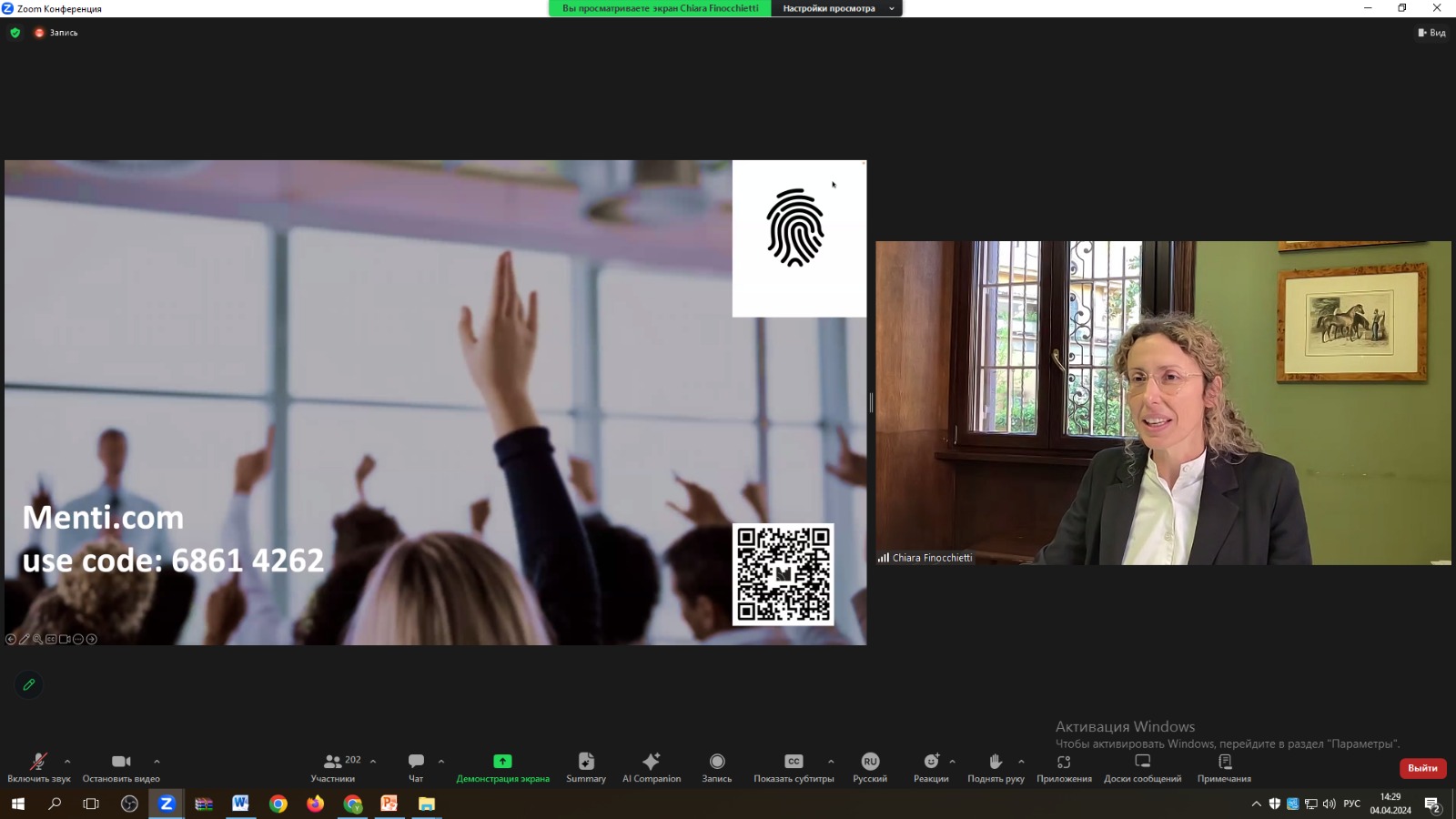Show subtitles (Показать субтитры)
The image size is (1456, 819).
tap(793, 766)
